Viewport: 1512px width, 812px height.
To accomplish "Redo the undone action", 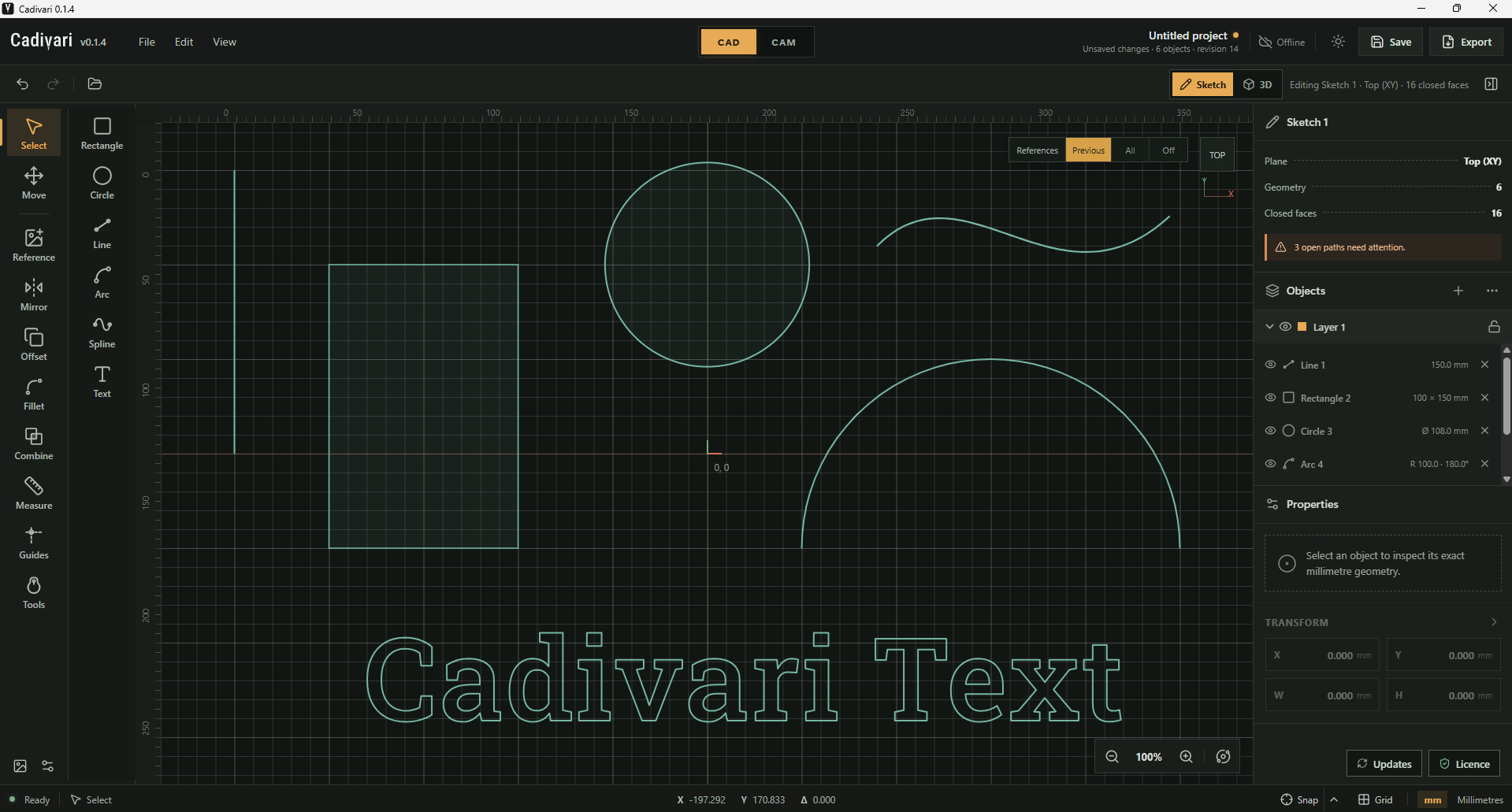I will click(x=53, y=83).
